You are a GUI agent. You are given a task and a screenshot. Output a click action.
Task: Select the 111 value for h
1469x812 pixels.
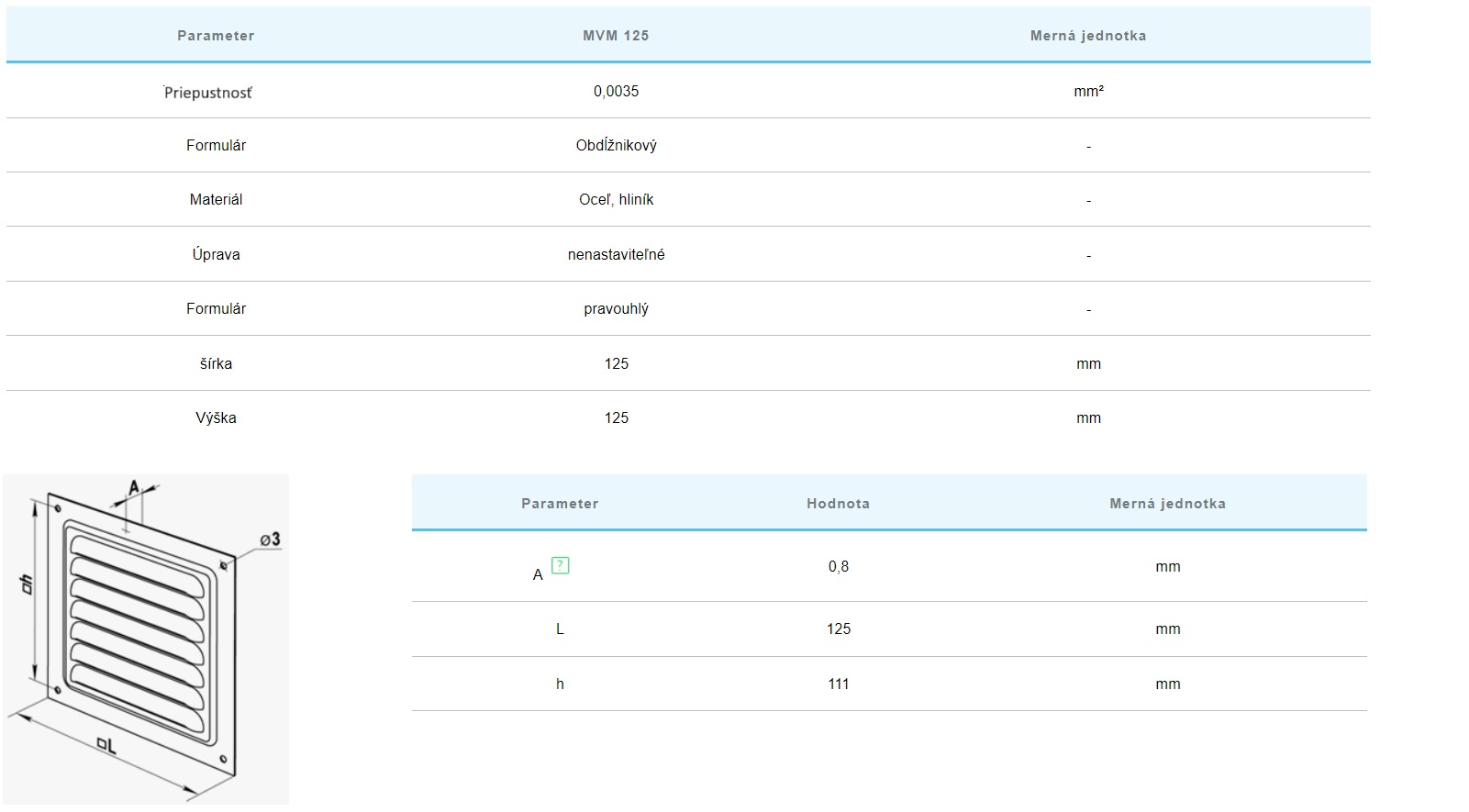click(838, 684)
